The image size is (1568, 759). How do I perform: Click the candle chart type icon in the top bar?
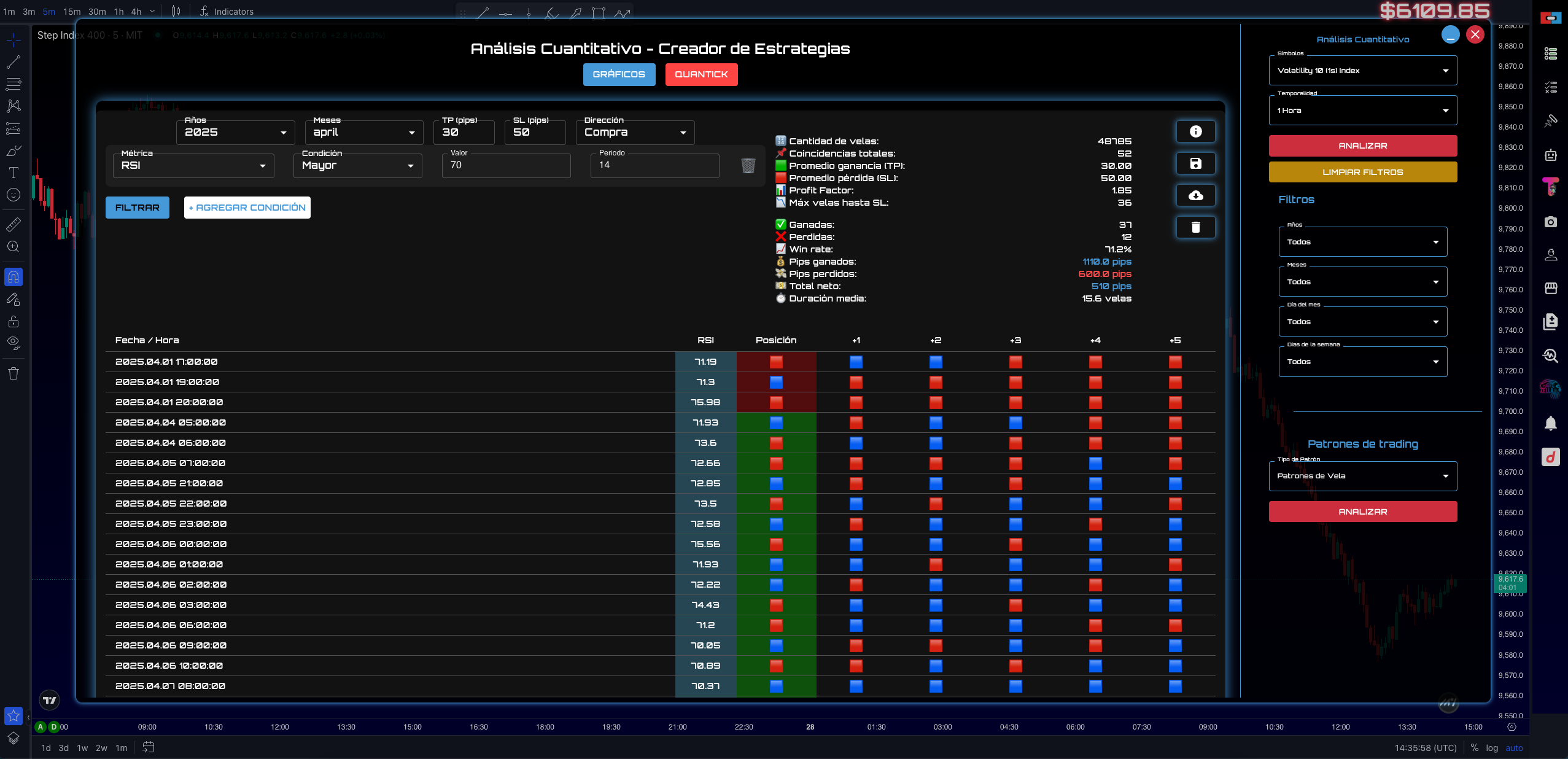point(176,11)
